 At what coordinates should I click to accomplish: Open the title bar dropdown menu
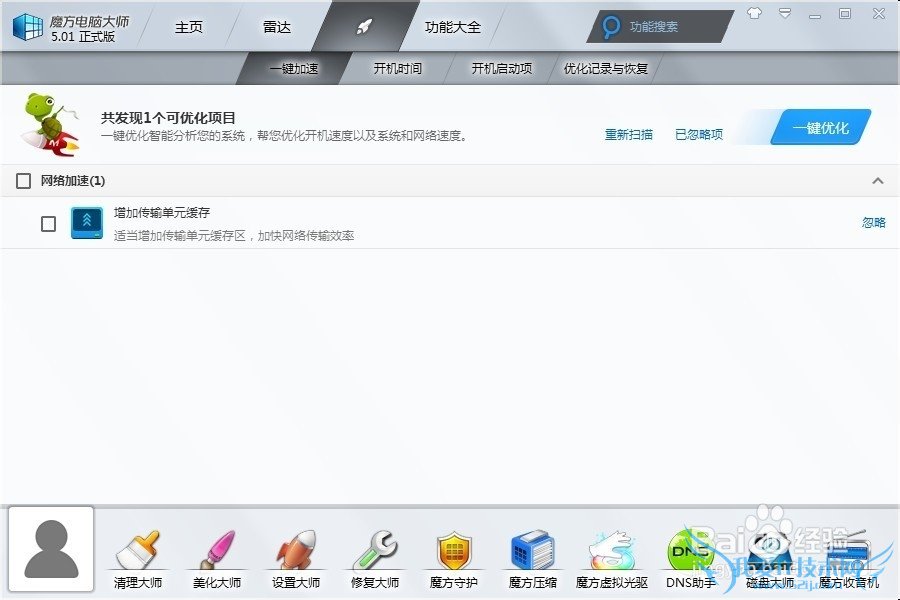pyautogui.click(x=785, y=13)
